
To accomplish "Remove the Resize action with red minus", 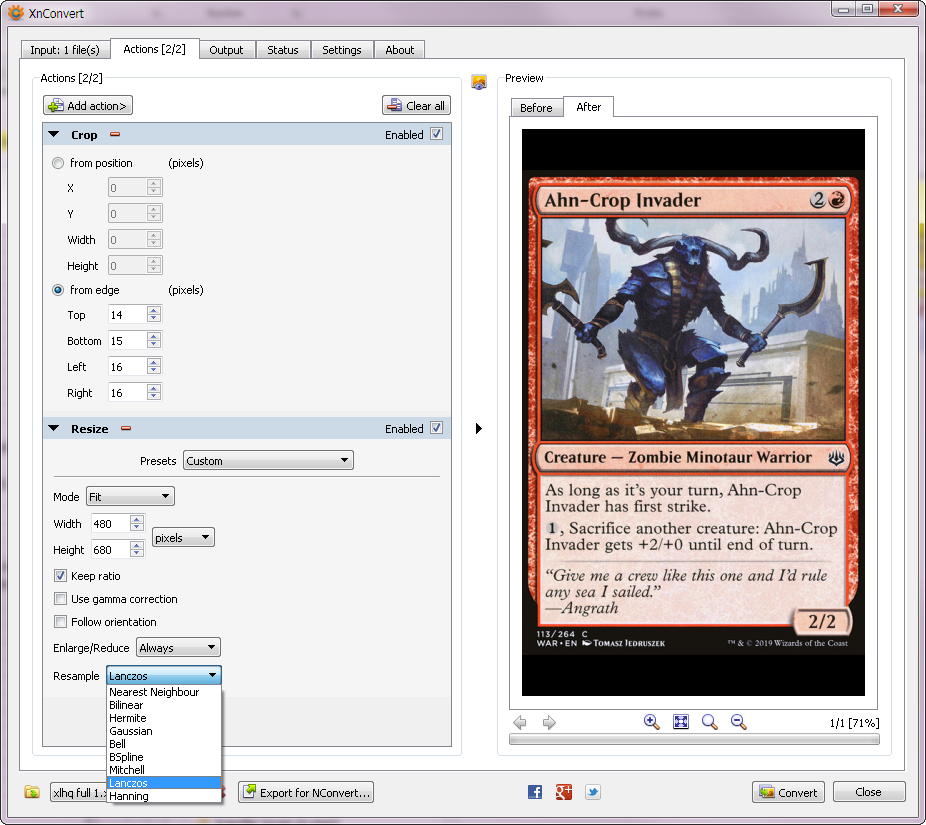I will pyautogui.click(x=126, y=429).
